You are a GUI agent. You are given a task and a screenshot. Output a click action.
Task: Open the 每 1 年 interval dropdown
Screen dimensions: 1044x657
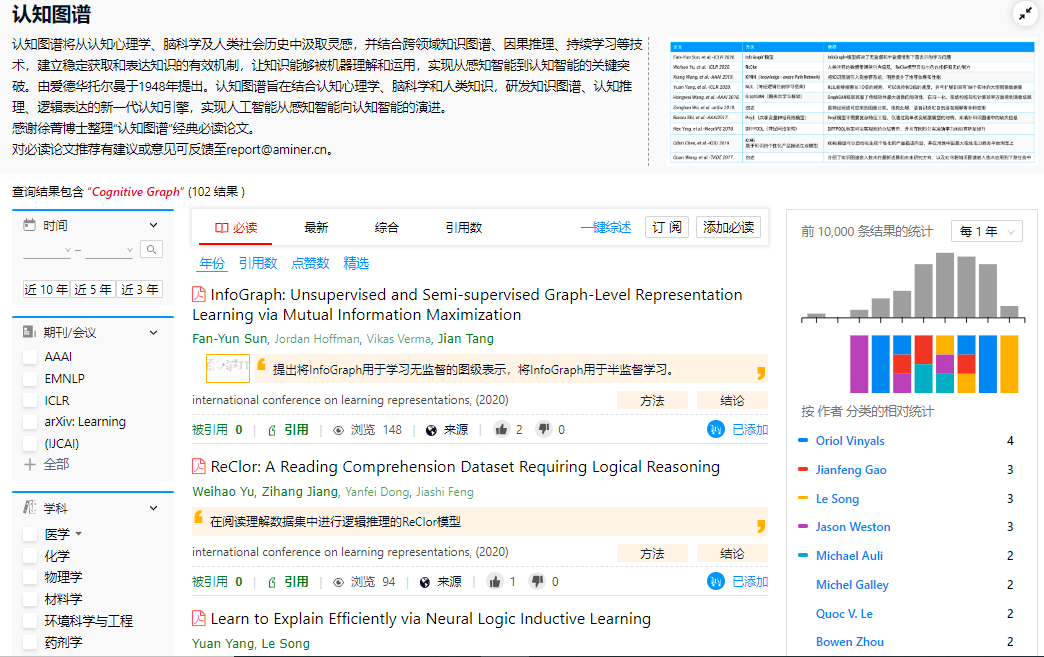tap(986, 231)
